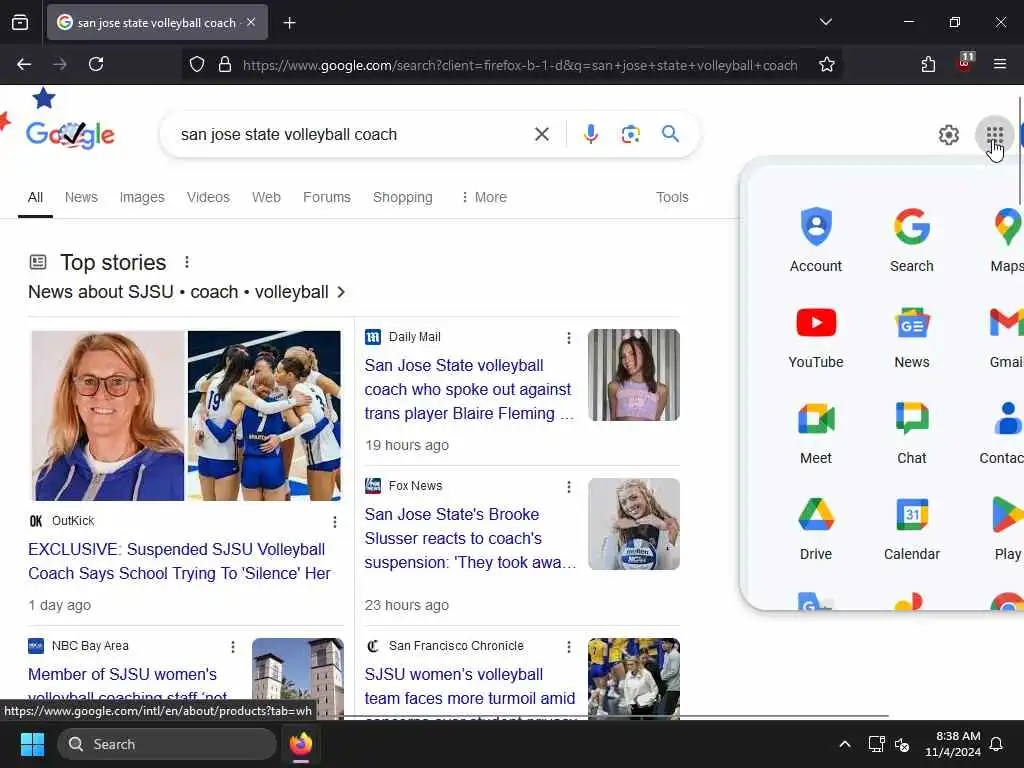The height and width of the screenshot is (768, 1024).
Task: Open NBC Bay Area coaching staff article
Action: pos(127,684)
